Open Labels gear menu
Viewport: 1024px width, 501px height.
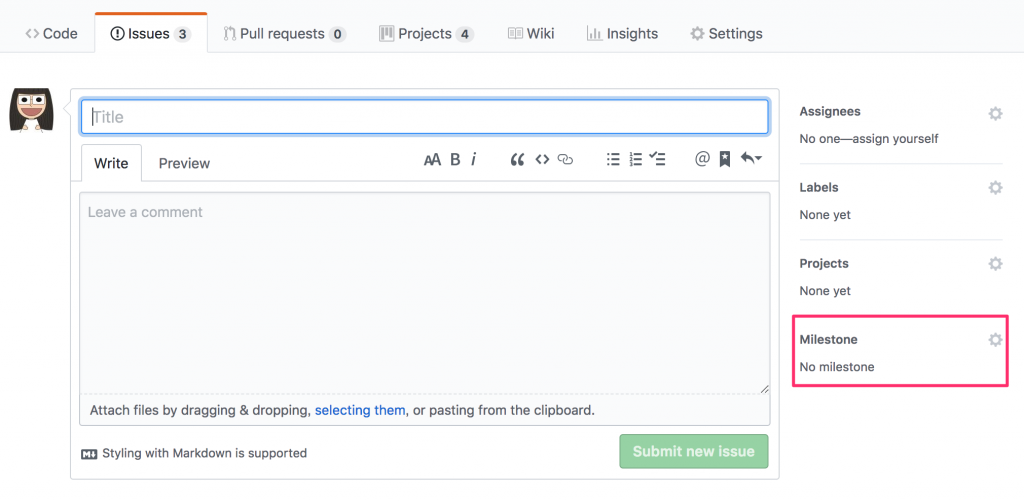[995, 188]
